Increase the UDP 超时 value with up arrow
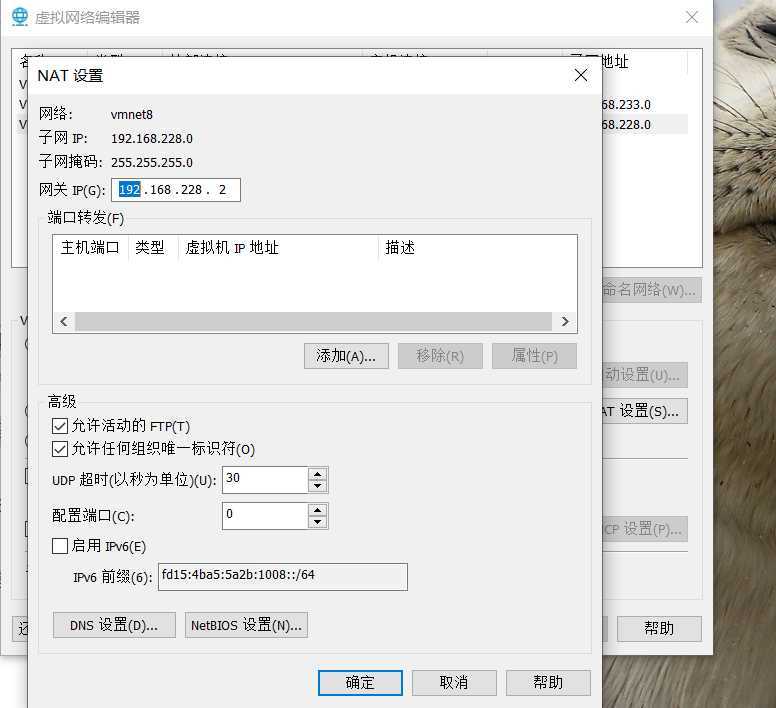776x708 pixels. point(317,474)
